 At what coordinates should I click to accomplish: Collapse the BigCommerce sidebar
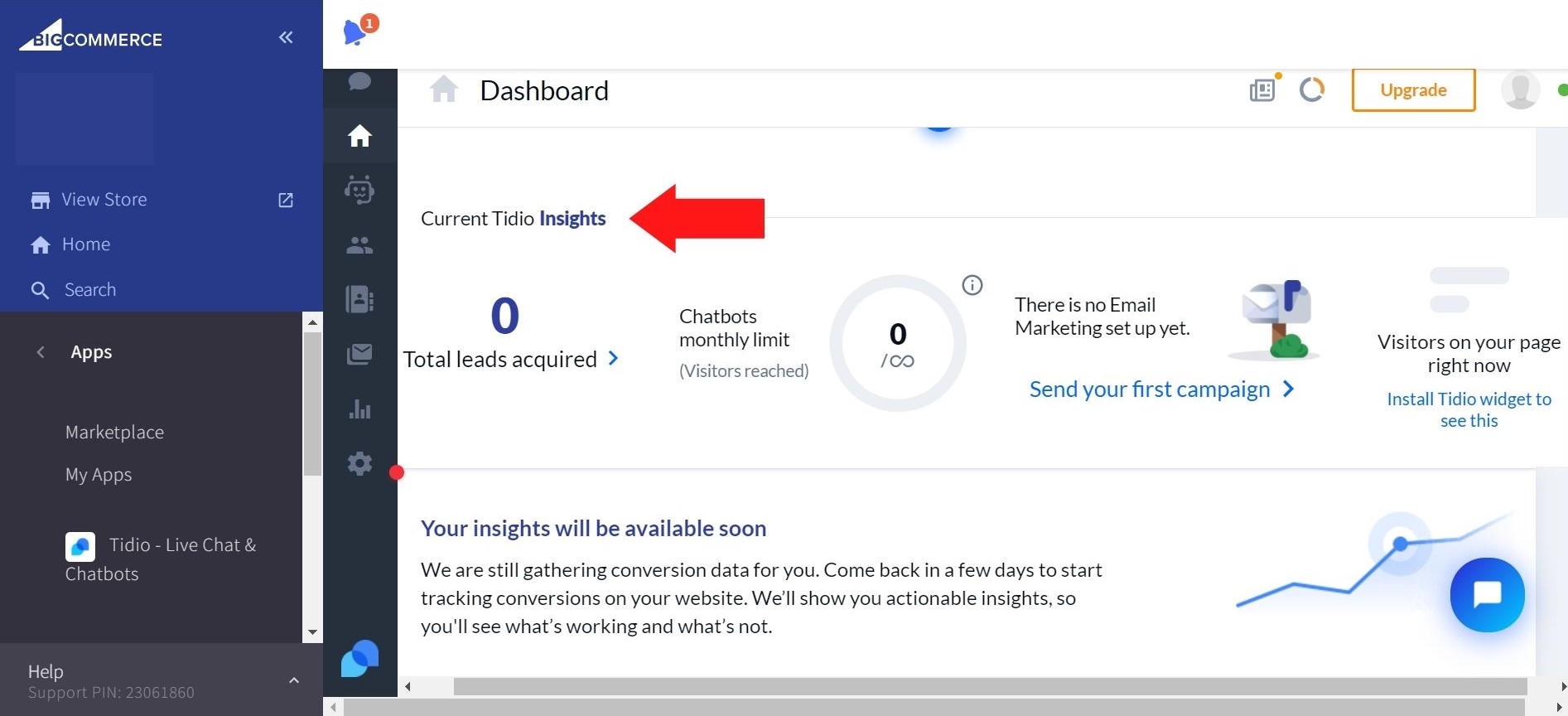[286, 37]
